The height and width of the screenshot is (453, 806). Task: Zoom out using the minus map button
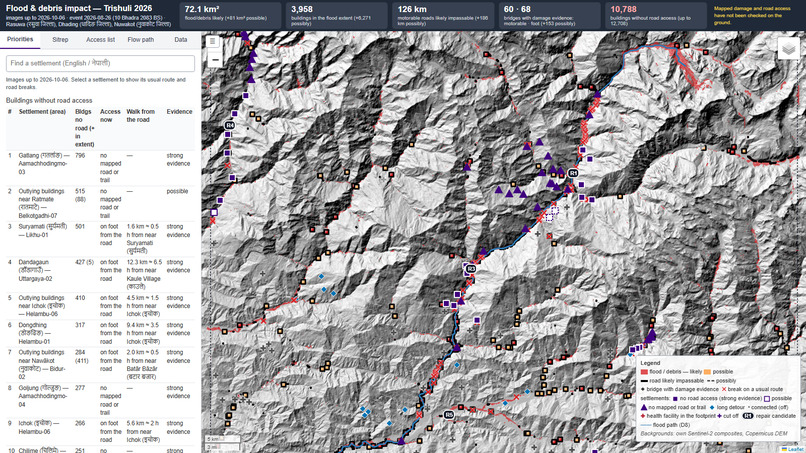pyautogui.click(x=214, y=60)
